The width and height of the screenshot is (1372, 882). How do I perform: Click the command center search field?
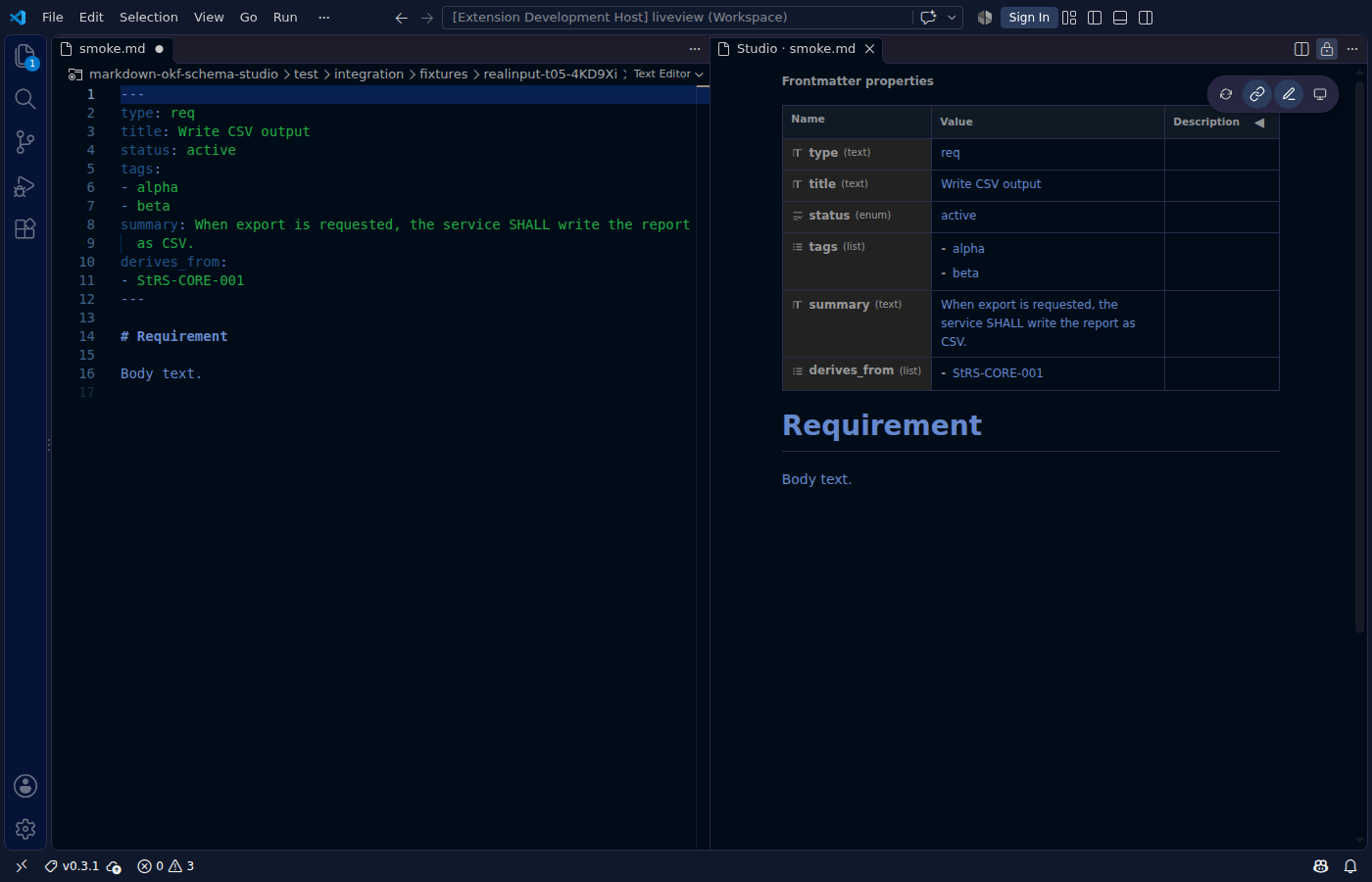click(678, 18)
